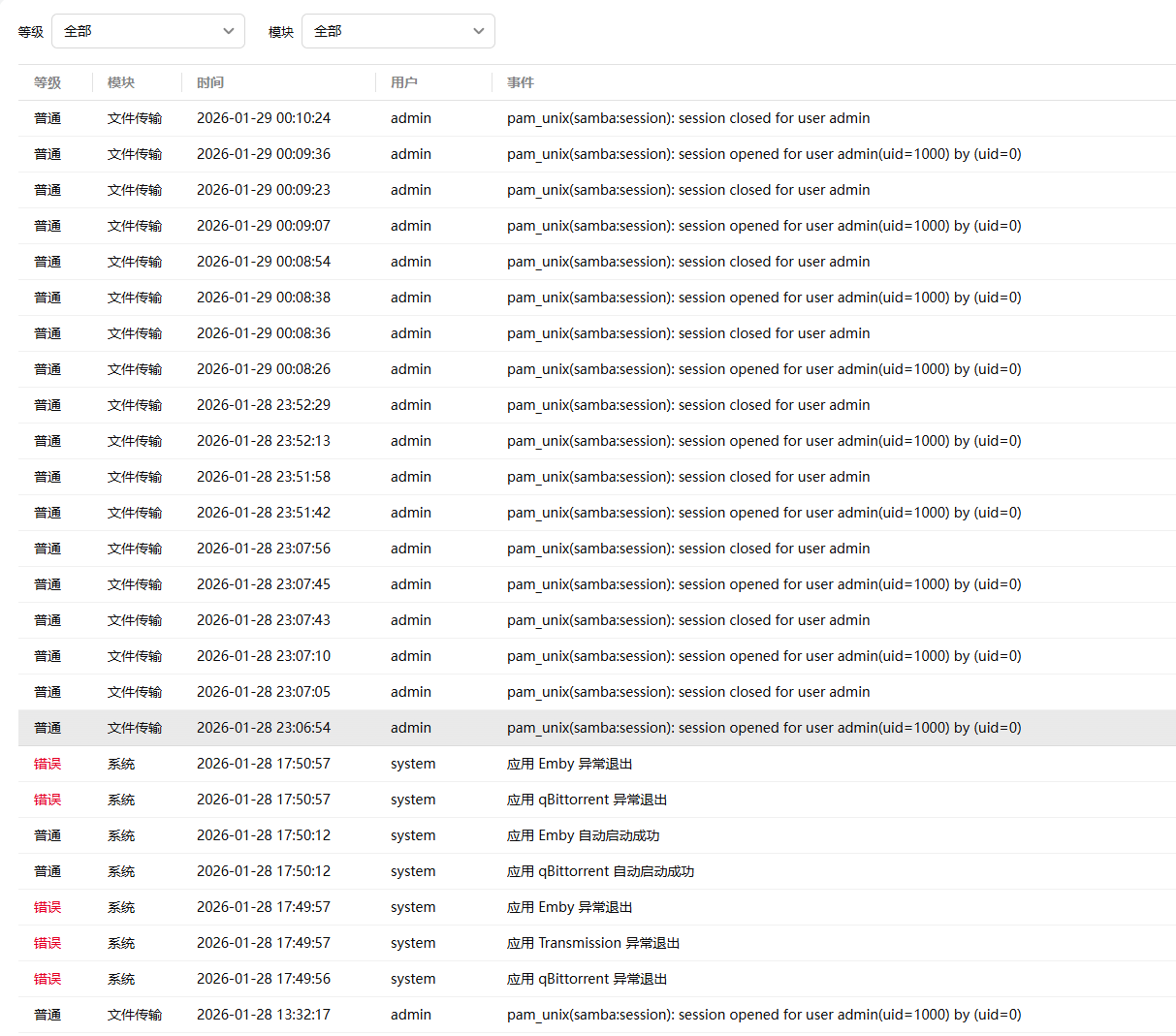Select highlighted timestamp 2026-01-28 23:06:54
1176x1036 pixels.
264,728
